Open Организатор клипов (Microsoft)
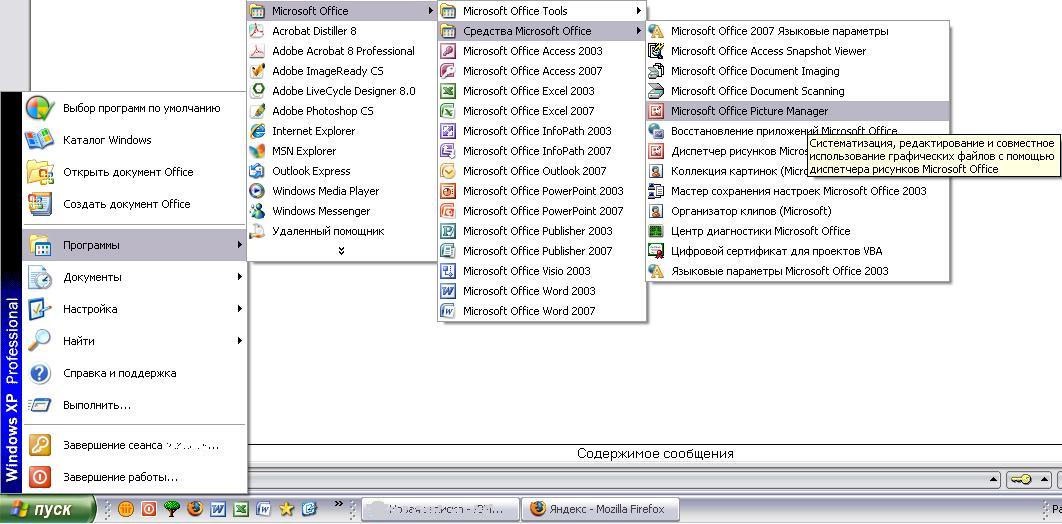The image size is (1062, 524). 798,211
